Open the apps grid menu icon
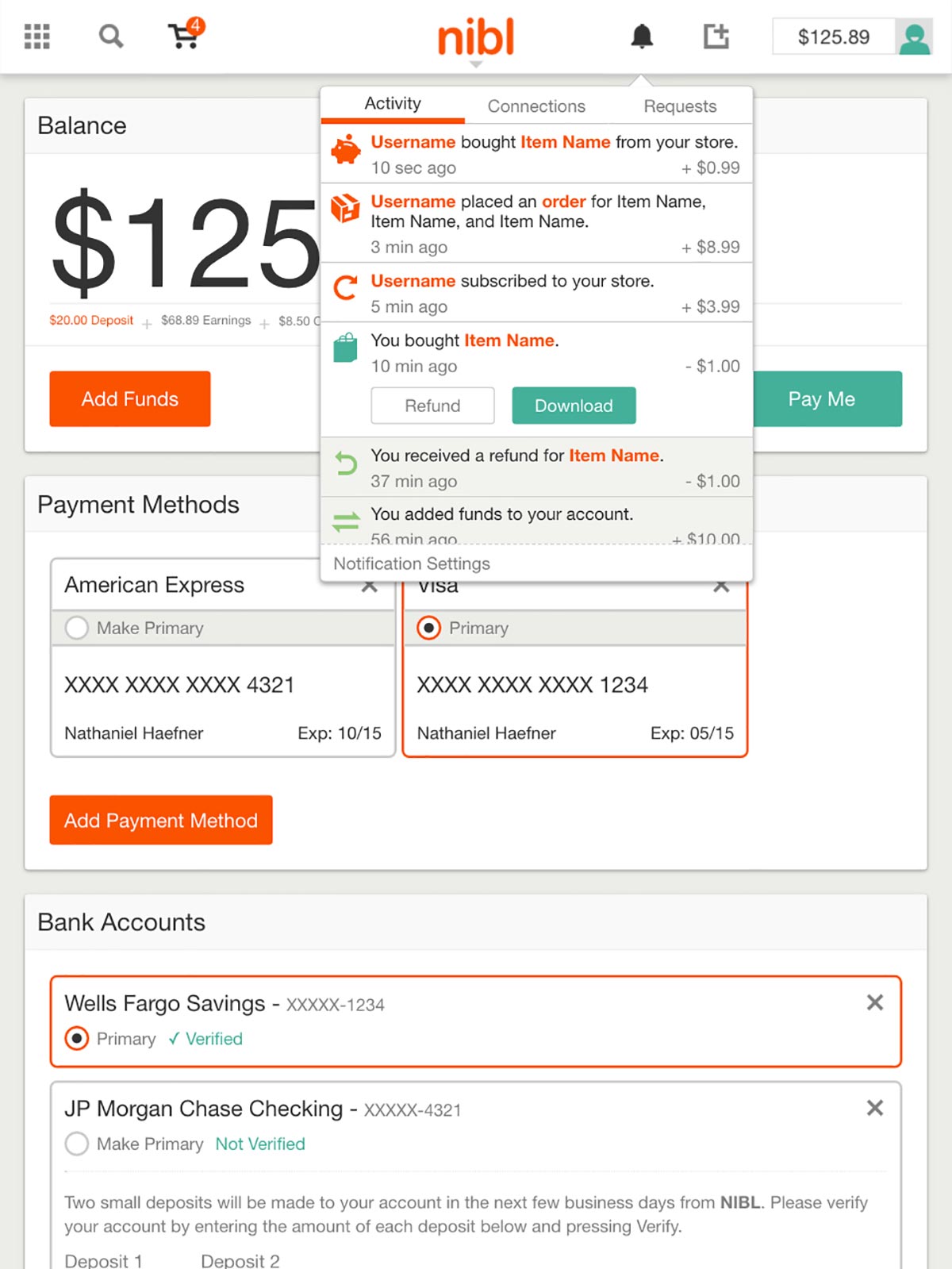This screenshot has height=1269, width=952. tap(36, 37)
